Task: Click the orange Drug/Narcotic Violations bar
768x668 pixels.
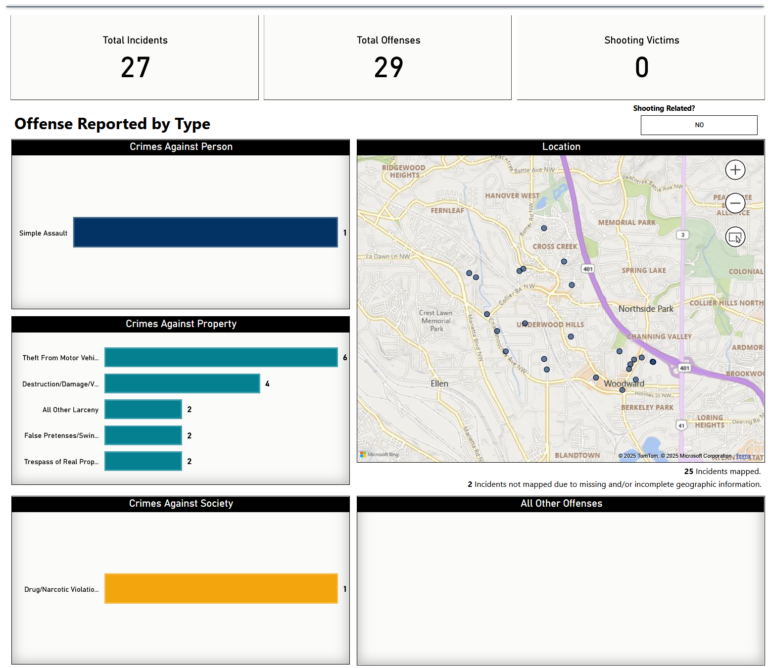Action: (x=221, y=589)
